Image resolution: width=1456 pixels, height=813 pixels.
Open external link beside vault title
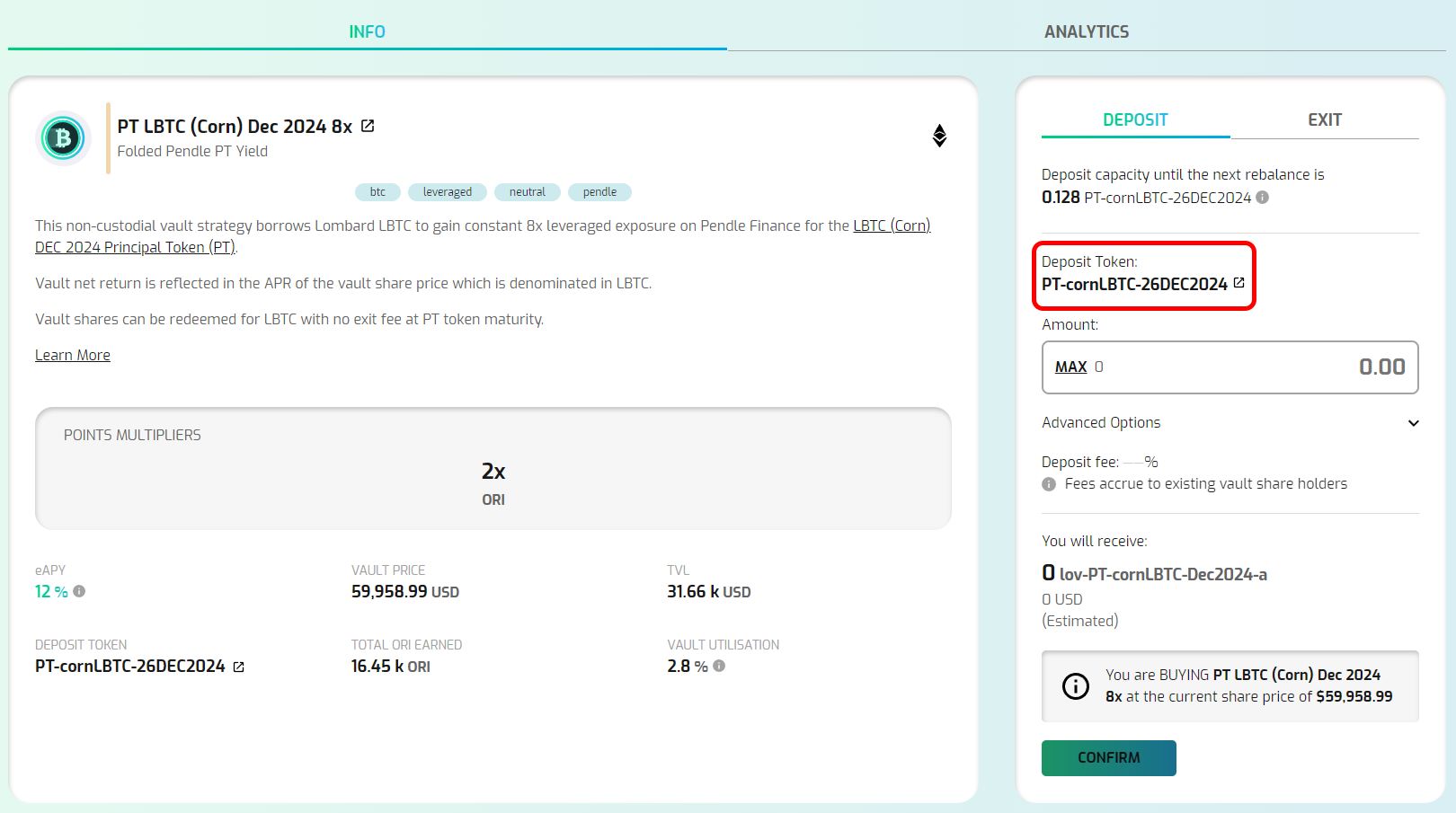[x=368, y=126]
